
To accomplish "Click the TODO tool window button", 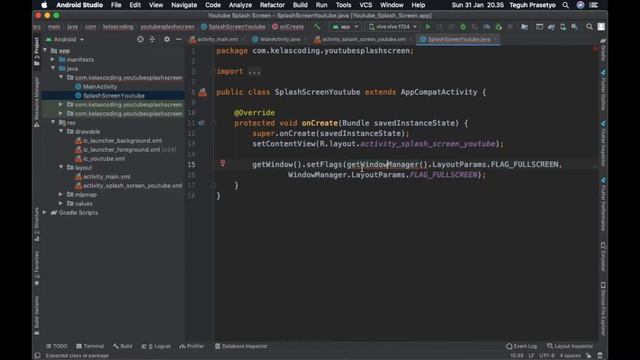I will coord(57,346).
